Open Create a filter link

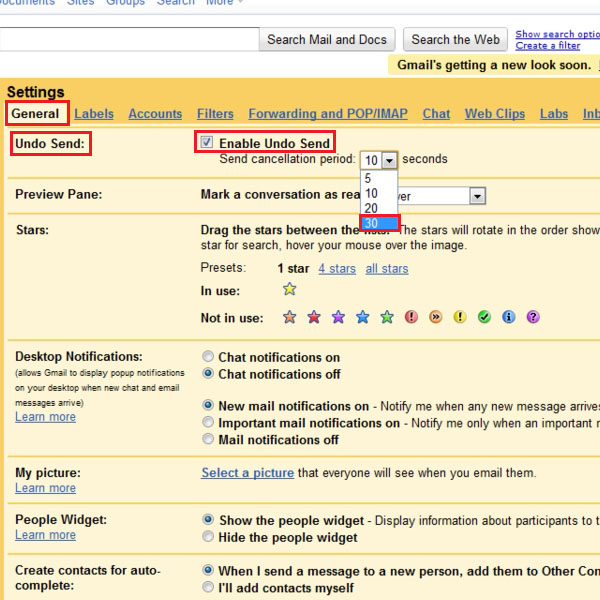click(x=548, y=46)
